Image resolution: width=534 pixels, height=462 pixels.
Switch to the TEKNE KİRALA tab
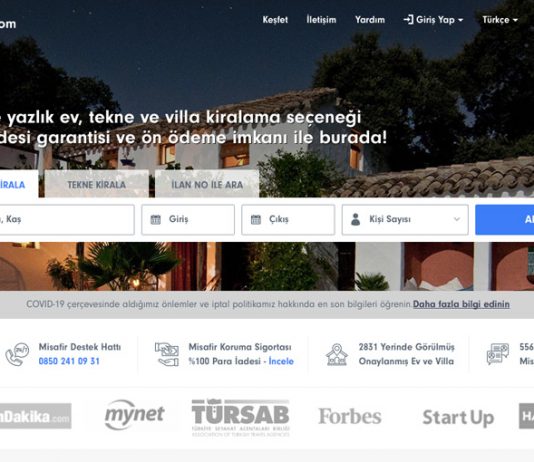tap(97, 185)
